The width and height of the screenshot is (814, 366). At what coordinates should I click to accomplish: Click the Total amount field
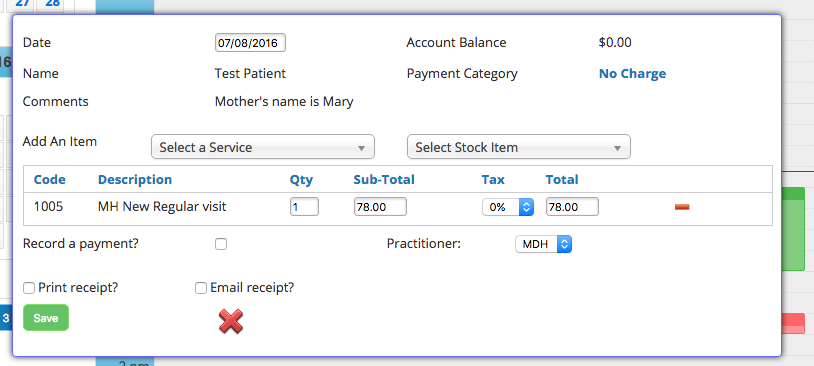[x=572, y=207]
